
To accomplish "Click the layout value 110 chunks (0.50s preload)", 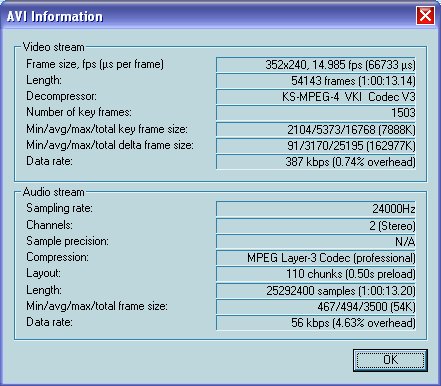I will pyautogui.click(x=316, y=274).
